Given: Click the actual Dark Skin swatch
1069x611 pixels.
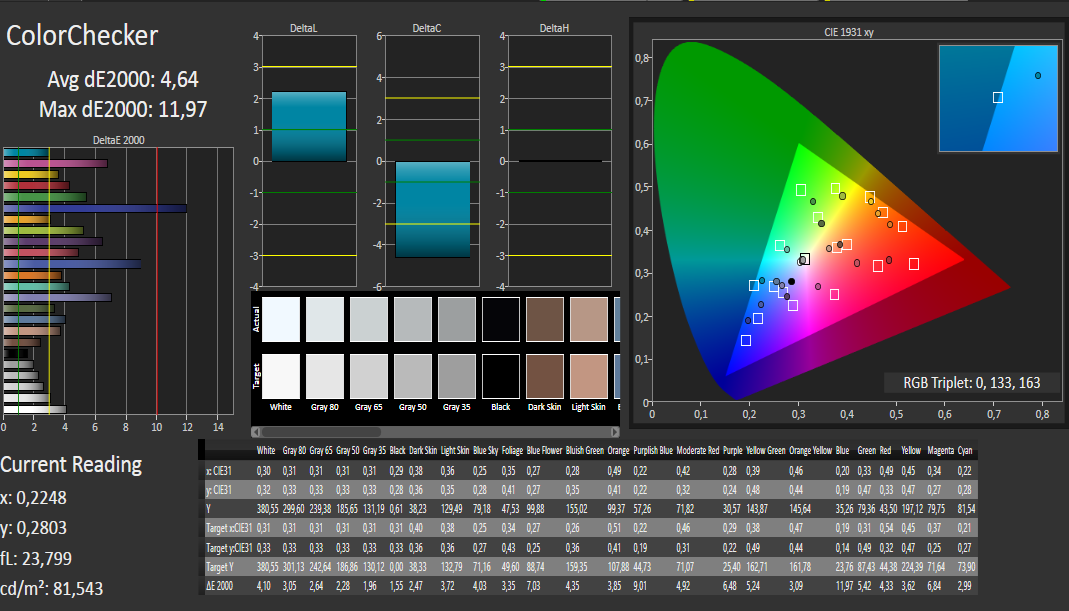Looking at the screenshot, I should [545, 321].
